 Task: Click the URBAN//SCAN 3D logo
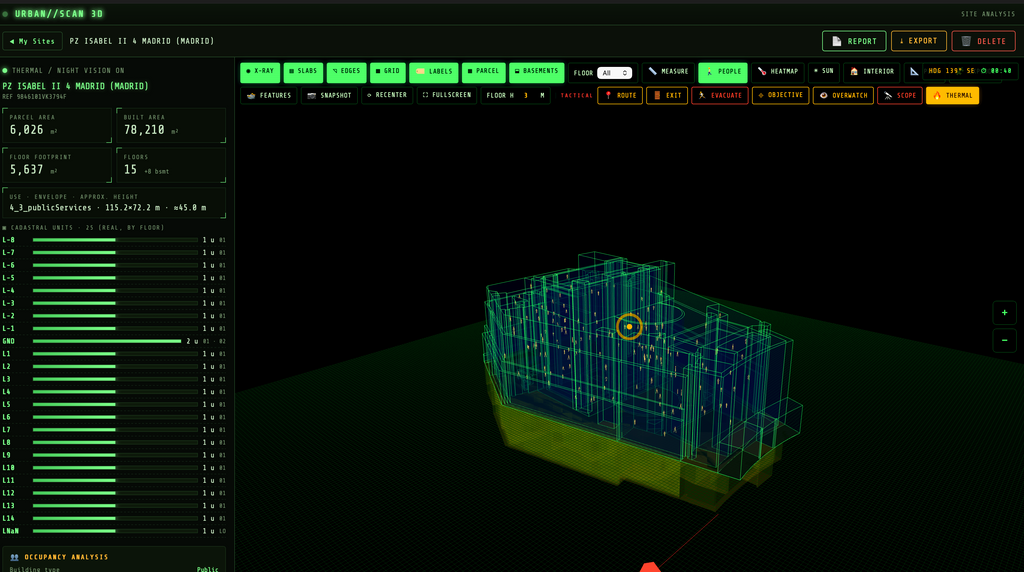point(59,14)
